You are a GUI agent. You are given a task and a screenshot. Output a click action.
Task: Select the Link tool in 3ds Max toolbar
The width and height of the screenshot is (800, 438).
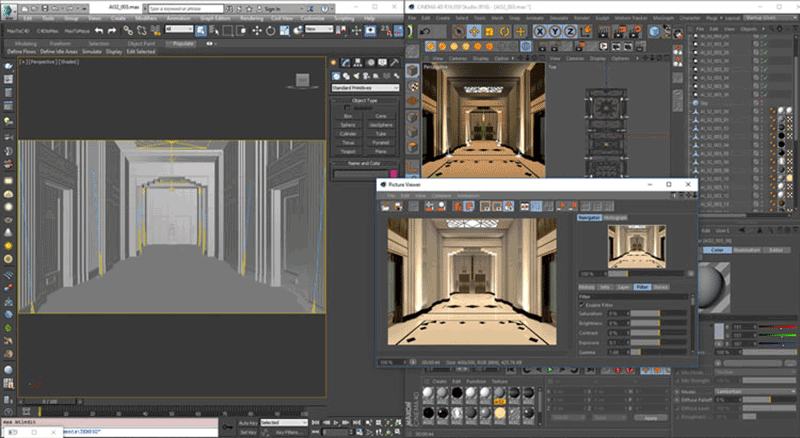pyautogui.click(x=128, y=31)
